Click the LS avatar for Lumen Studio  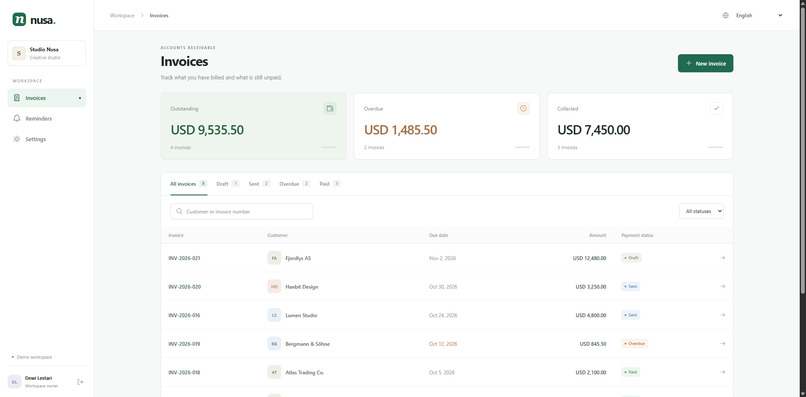point(274,315)
